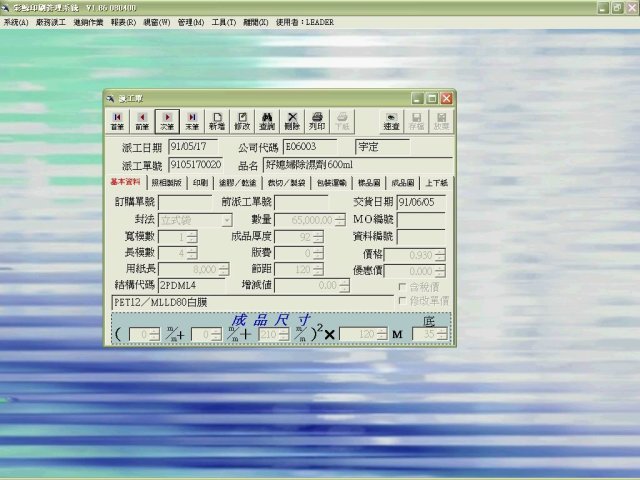Screen dimensions: 640x480
Task: Adjust the 價格 spinner control
Action: pos(441,255)
